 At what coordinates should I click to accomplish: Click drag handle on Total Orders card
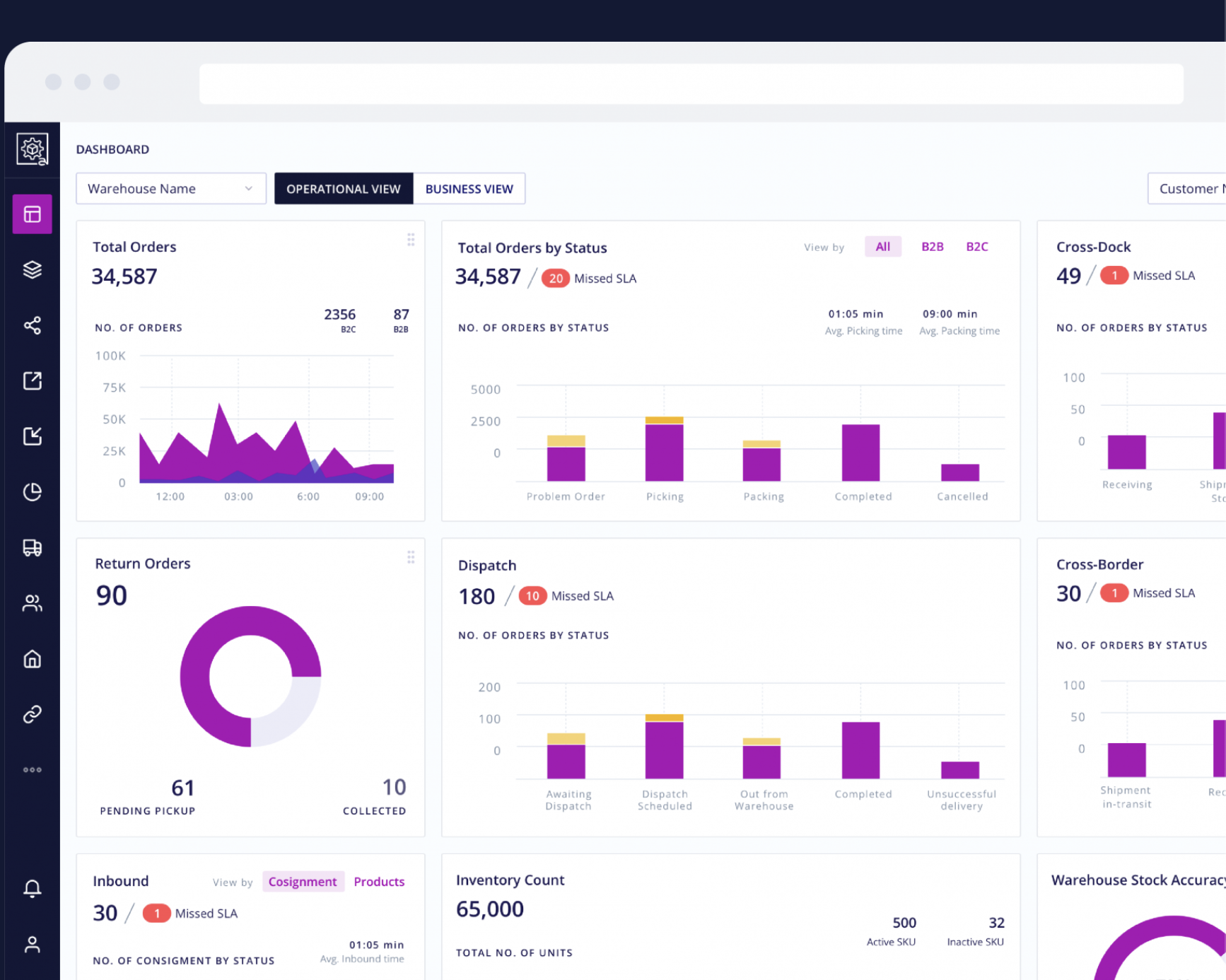coord(411,240)
